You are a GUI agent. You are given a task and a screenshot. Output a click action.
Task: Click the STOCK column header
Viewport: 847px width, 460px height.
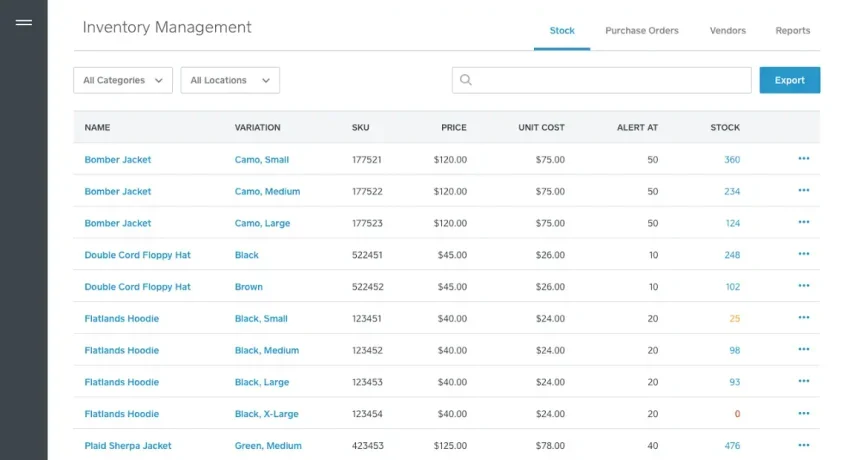[x=725, y=127]
